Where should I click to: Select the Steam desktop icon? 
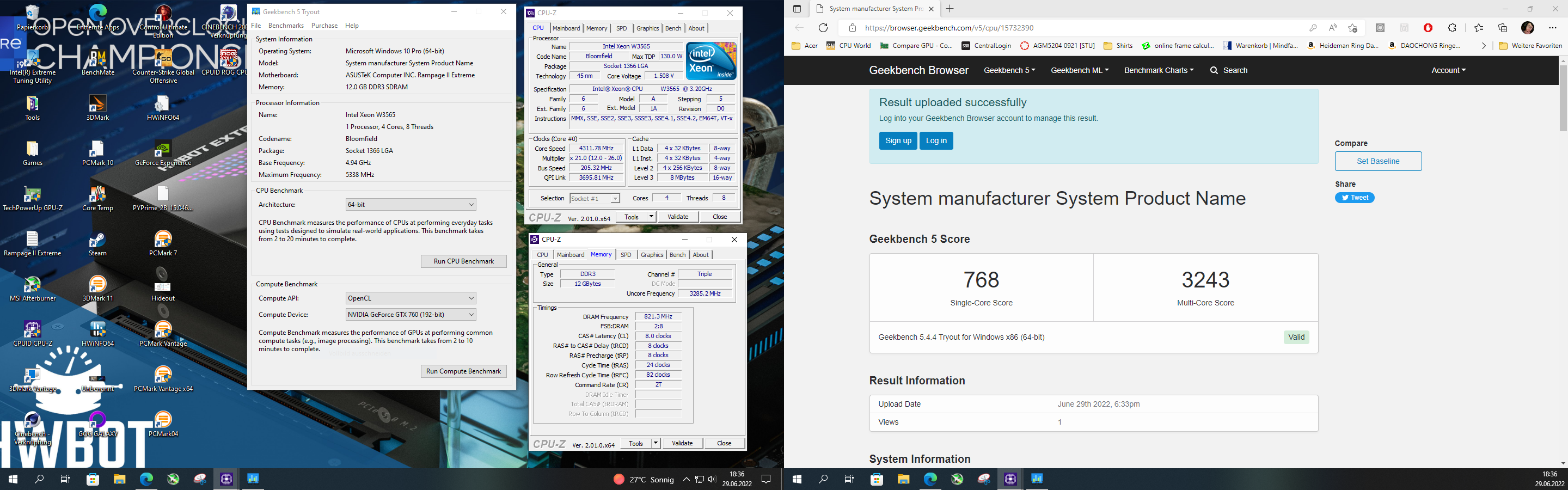click(97, 243)
